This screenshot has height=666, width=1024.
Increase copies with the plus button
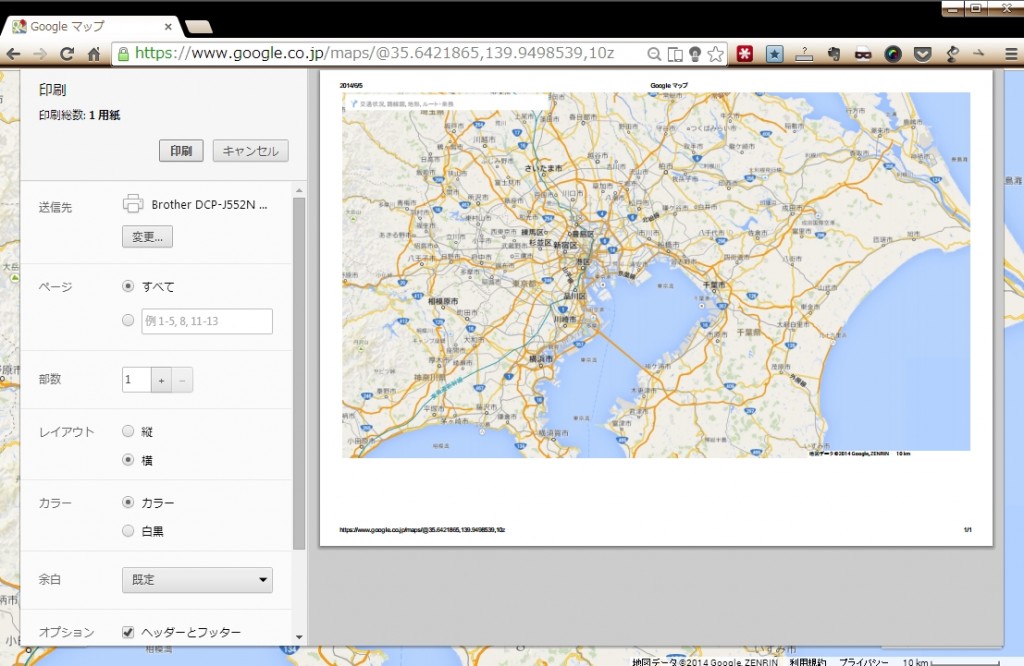tap(161, 380)
